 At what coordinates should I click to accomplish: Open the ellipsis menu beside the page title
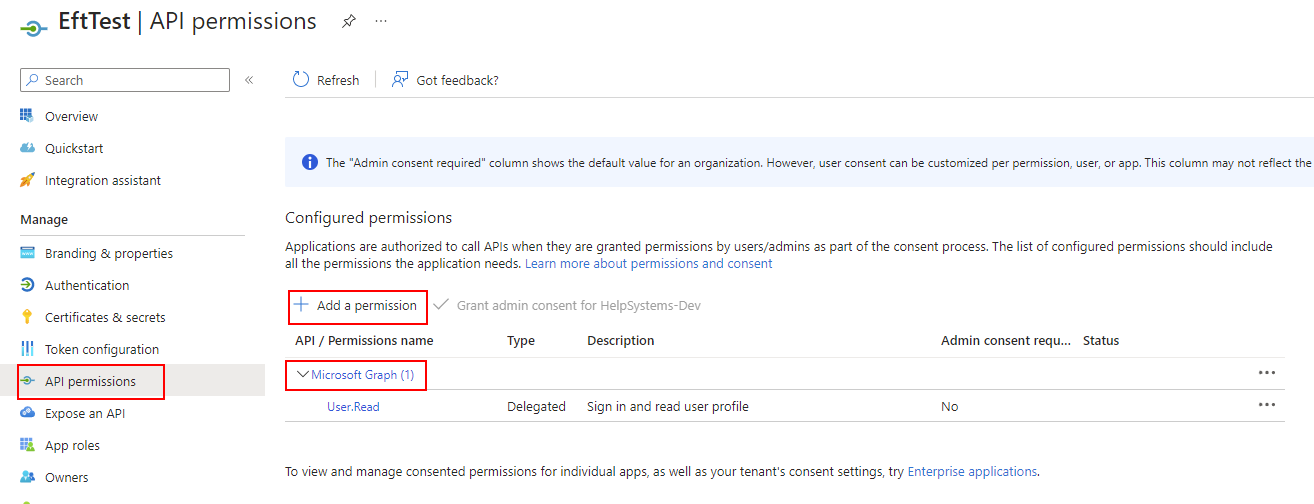(381, 21)
